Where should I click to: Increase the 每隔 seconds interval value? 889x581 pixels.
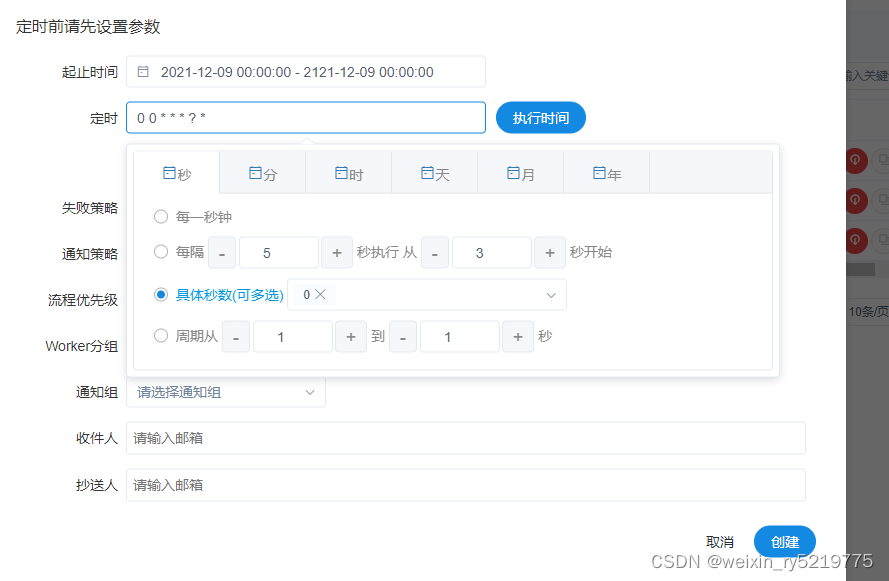click(337, 253)
